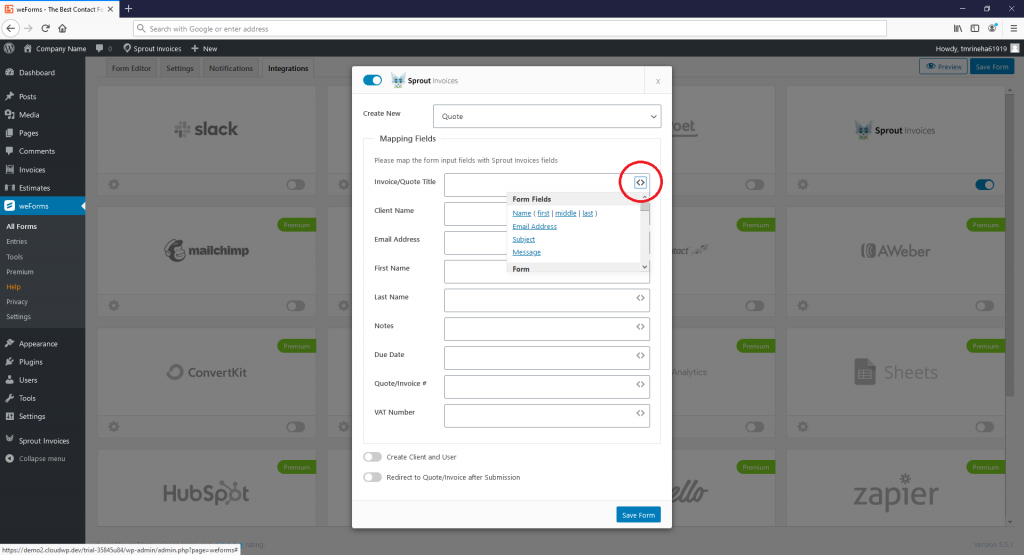Open Slack integration settings gear

pos(114,185)
